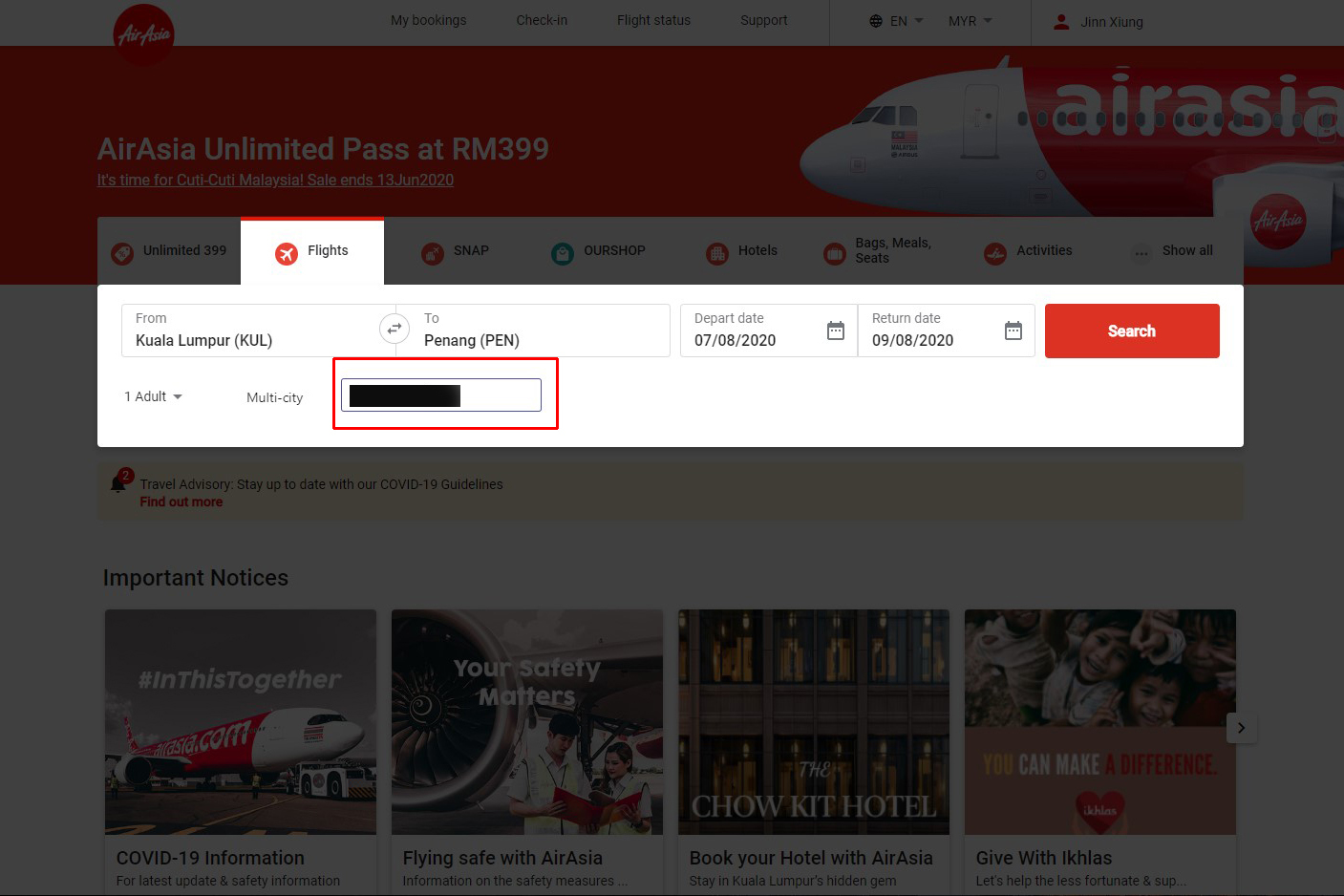Open the MYR currency dropdown

tap(970, 21)
